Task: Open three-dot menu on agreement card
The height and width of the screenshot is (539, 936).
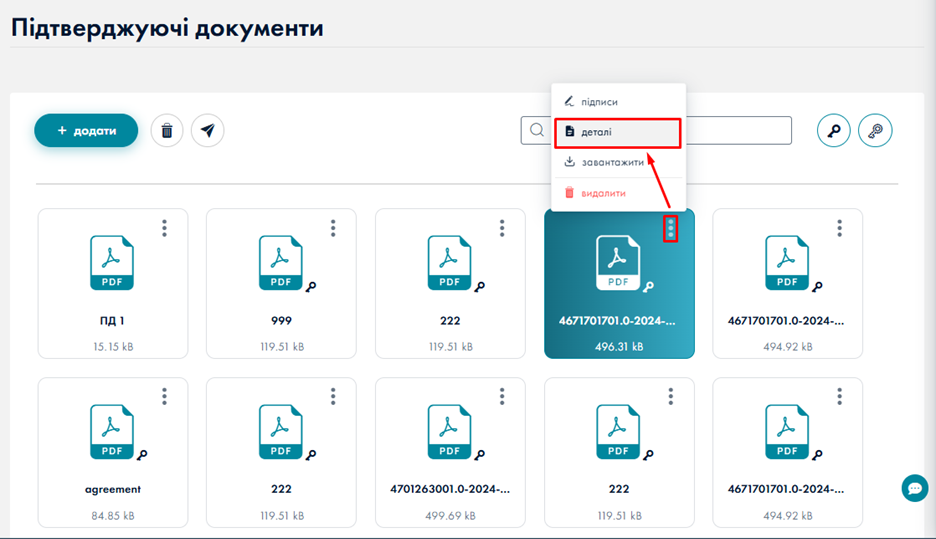Action: pos(165,397)
